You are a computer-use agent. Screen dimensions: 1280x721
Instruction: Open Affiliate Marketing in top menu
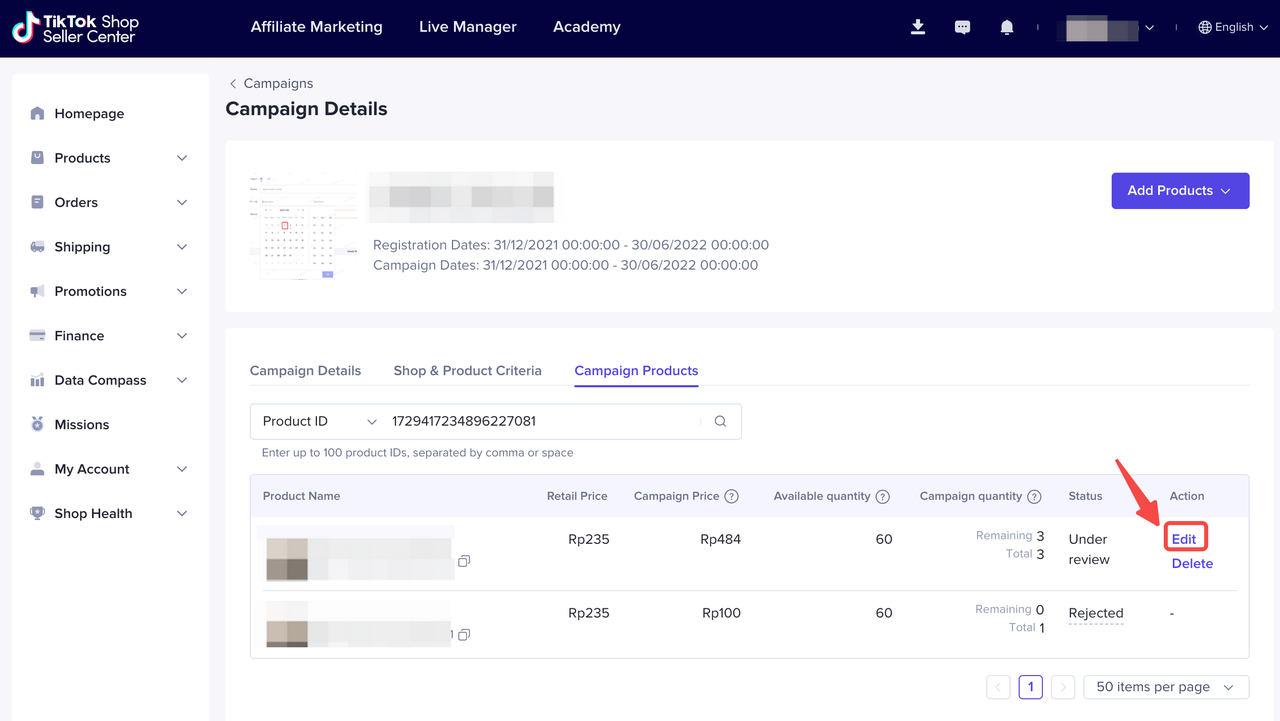tap(316, 27)
